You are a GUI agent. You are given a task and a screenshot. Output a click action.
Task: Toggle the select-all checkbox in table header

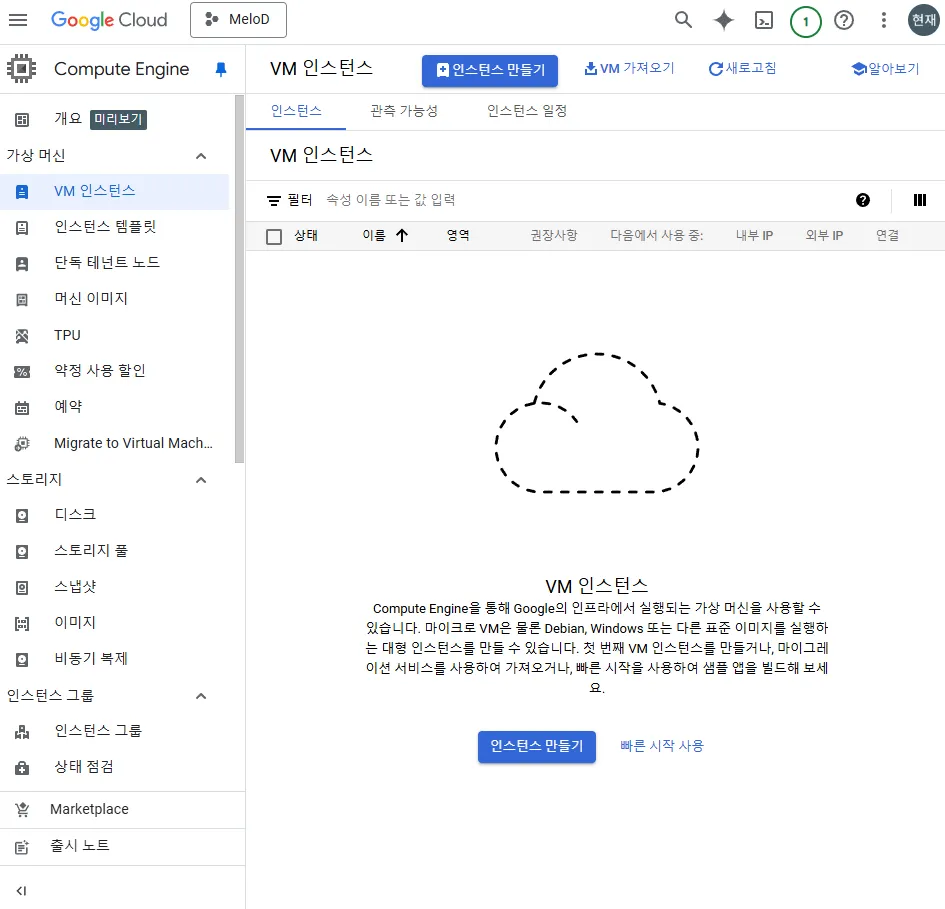[x=274, y=236]
